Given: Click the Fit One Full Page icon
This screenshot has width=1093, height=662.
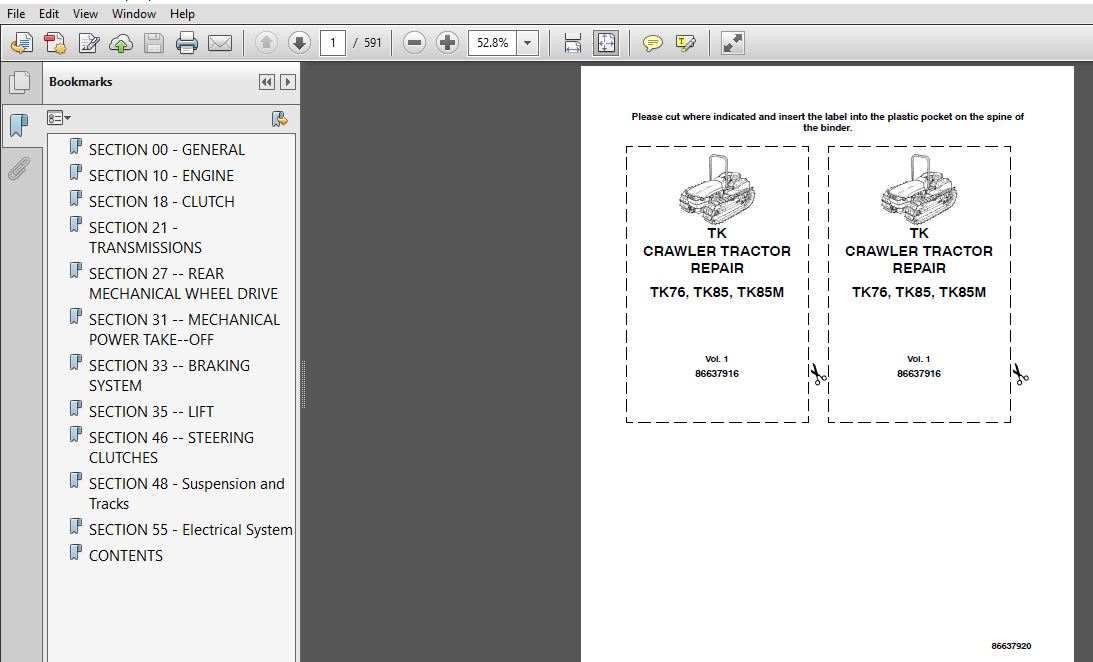Looking at the screenshot, I should 606,43.
